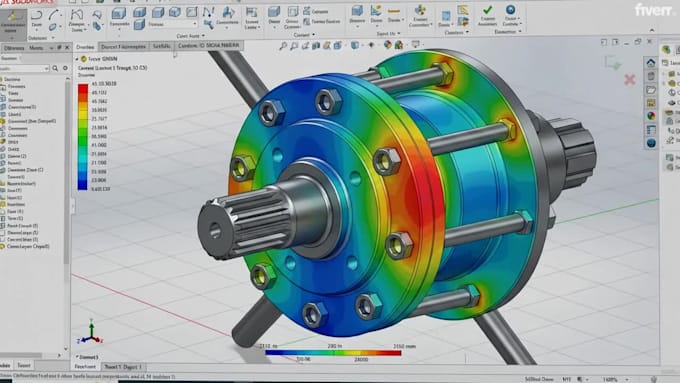Click the multicolor sphere appearance icon in view toolbar
This screenshot has height=383, width=680.
pyautogui.click(x=388, y=45)
